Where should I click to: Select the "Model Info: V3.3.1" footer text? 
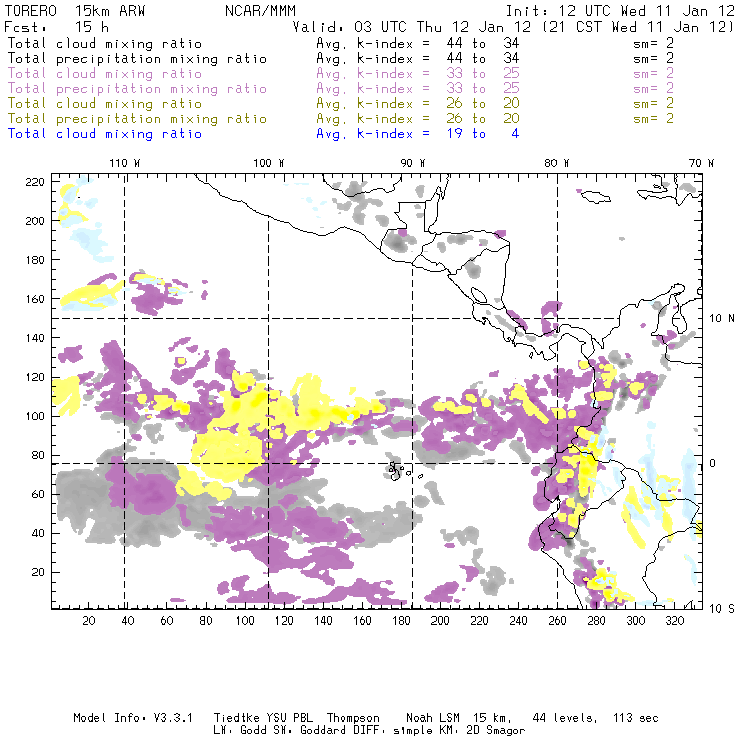[x=133, y=718]
